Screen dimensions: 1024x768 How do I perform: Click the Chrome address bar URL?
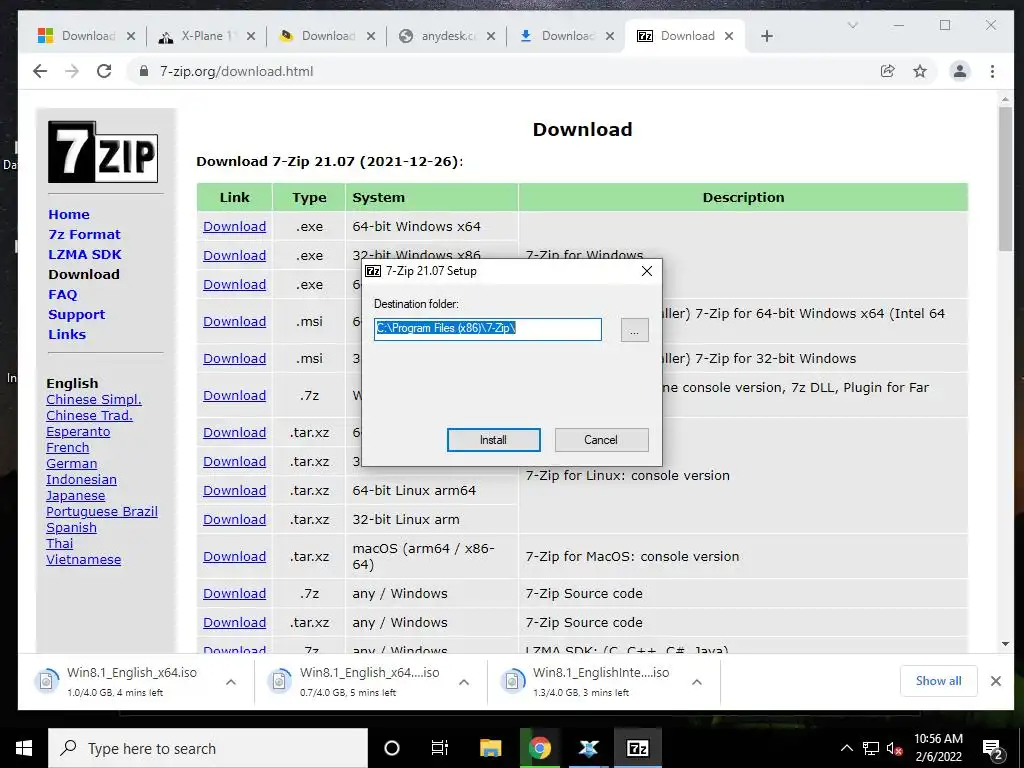pos(236,71)
